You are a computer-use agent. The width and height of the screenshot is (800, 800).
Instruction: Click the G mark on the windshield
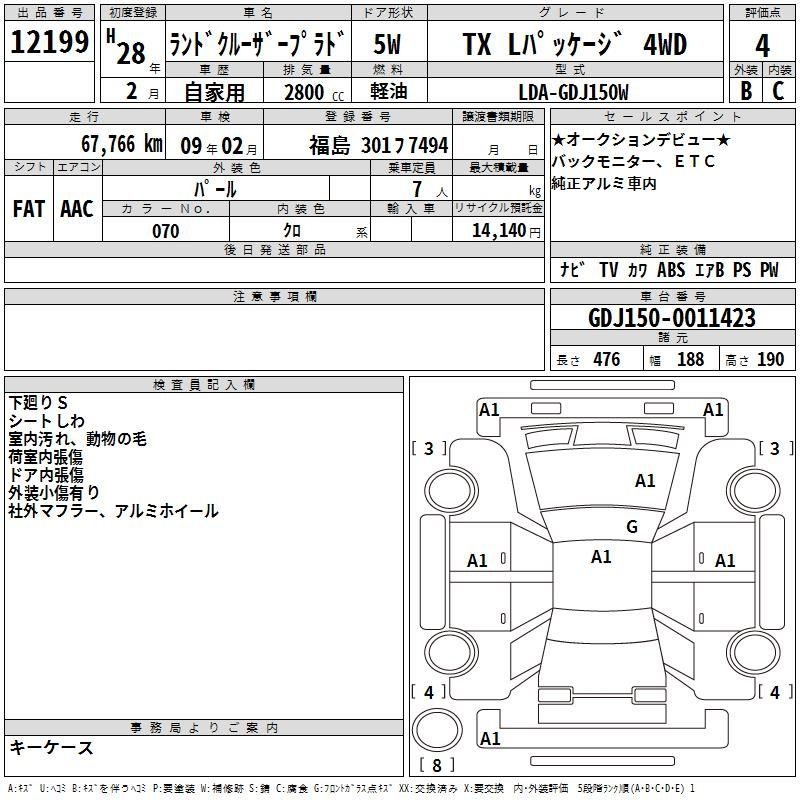[x=631, y=527]
